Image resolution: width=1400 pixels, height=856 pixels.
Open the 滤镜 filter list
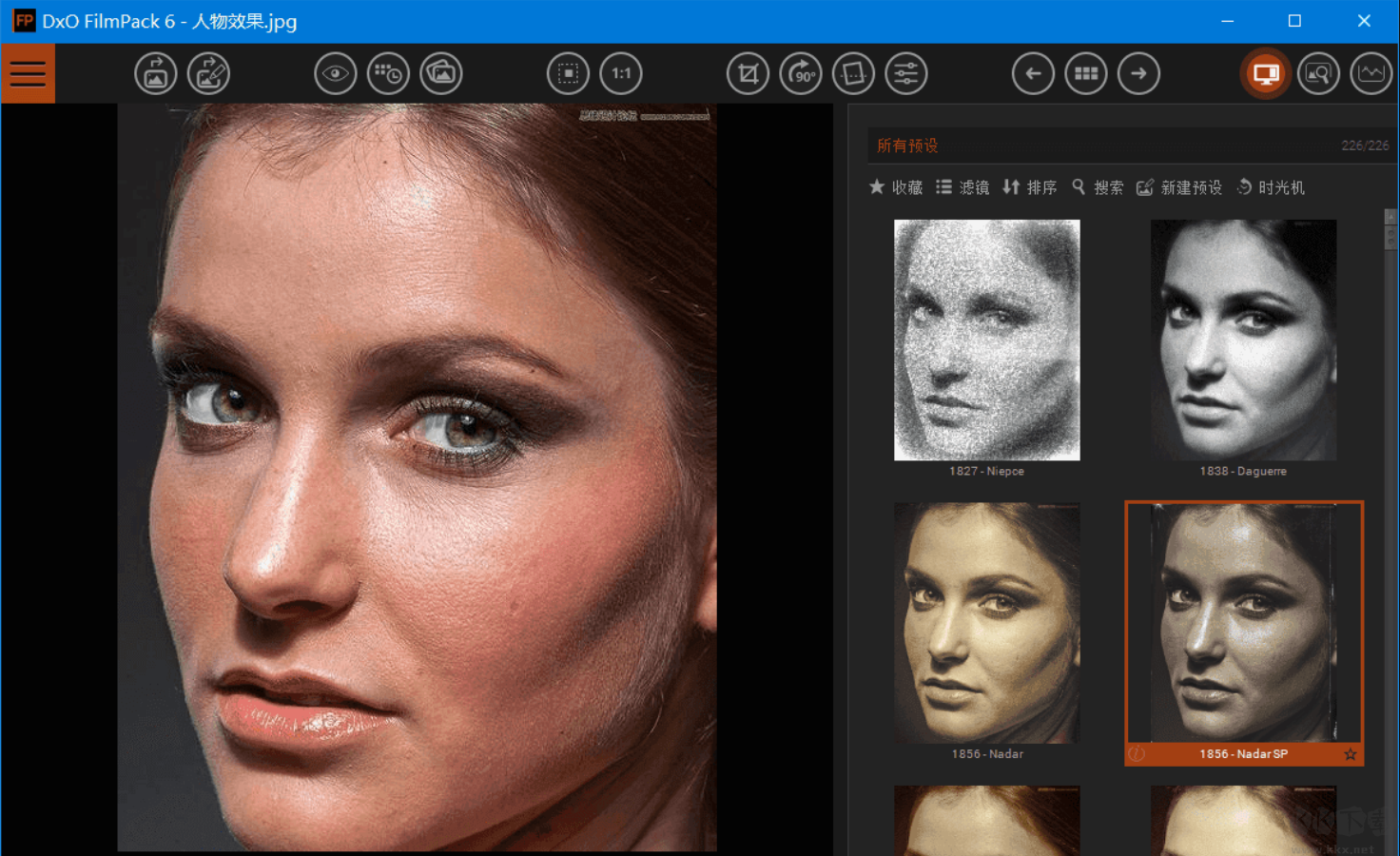pos(962,187)
